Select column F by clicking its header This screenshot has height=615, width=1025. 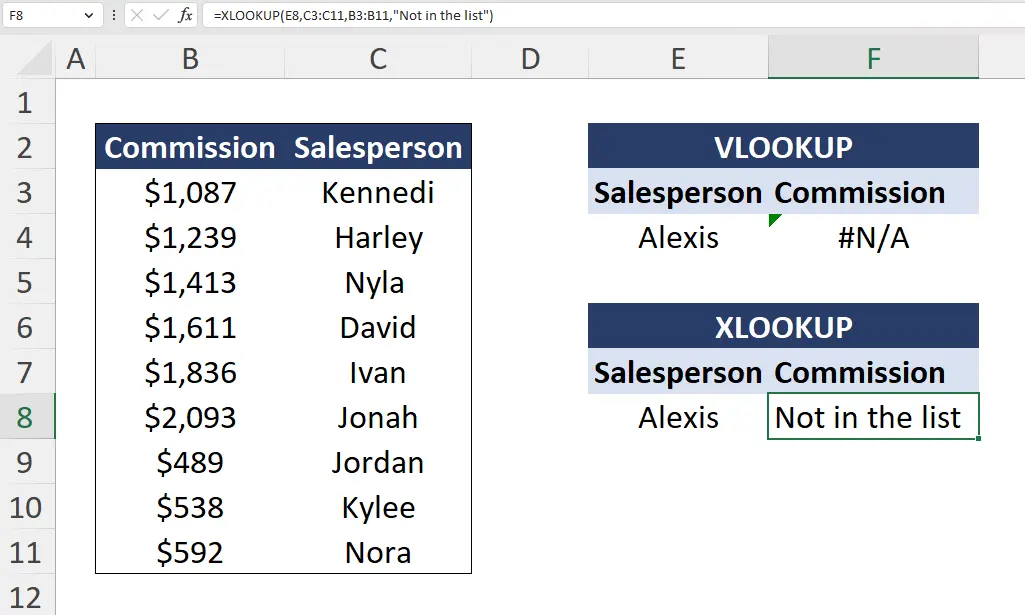point(872,58)
